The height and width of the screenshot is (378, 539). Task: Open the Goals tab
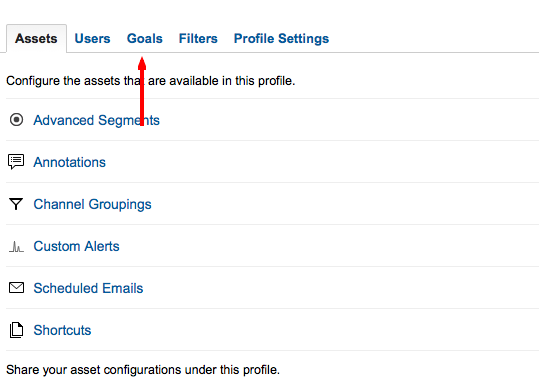point(145,38)
